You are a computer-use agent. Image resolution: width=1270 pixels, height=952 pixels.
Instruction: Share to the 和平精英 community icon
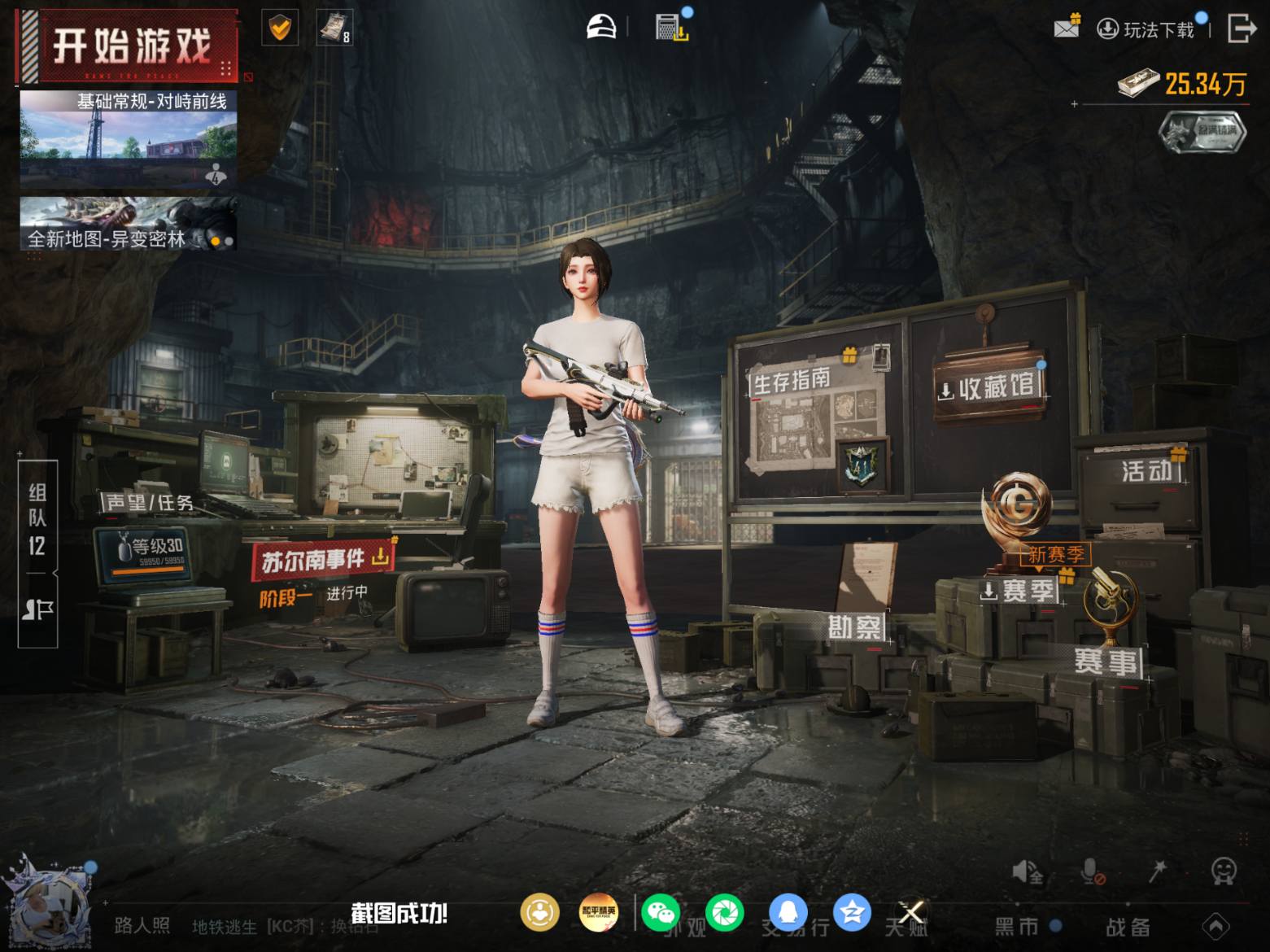coord(598,912)
